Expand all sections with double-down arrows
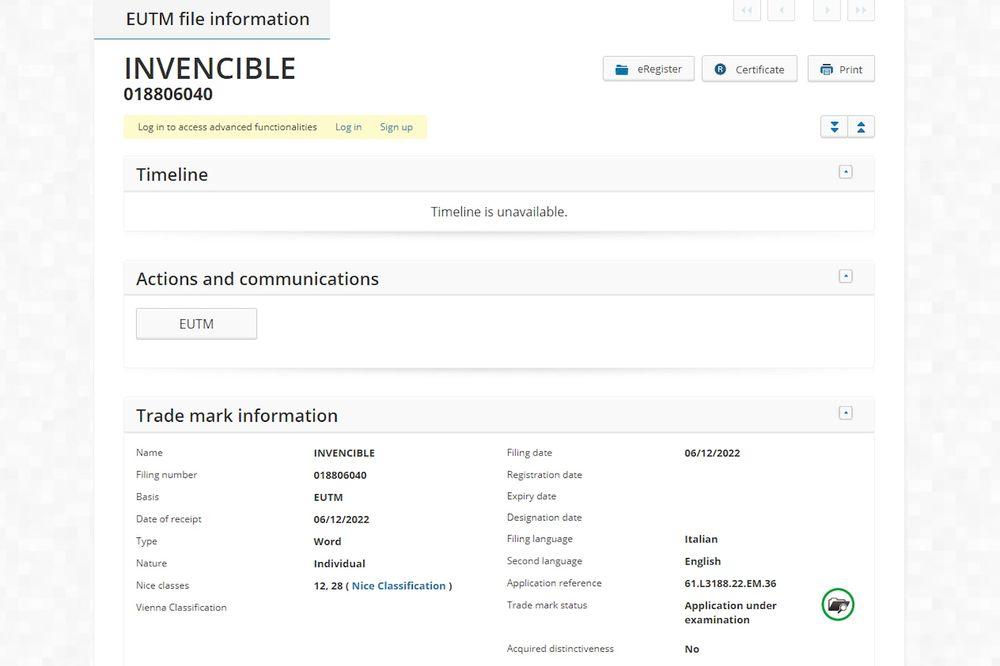Screen dimensions: 1000x666 pyautogui.click(x=833, y=127)
